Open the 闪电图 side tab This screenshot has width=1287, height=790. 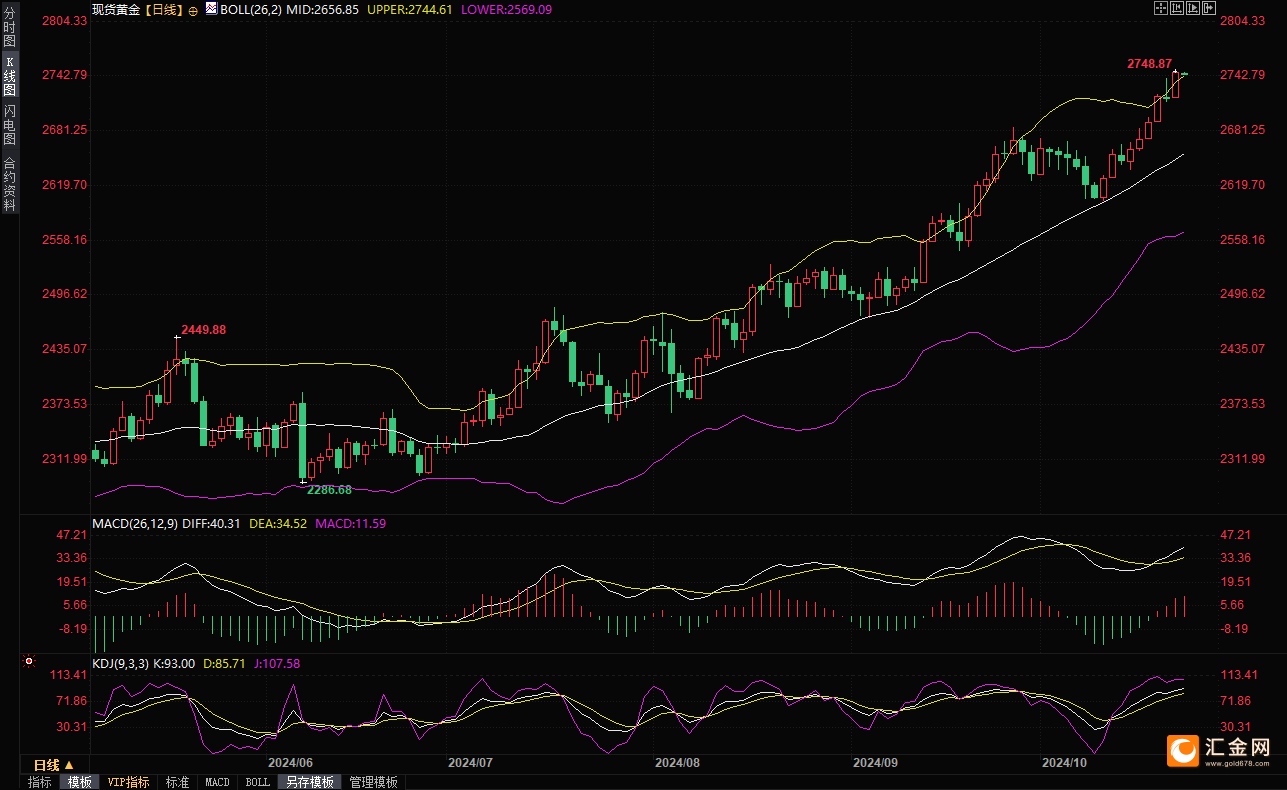pos(9,125)
